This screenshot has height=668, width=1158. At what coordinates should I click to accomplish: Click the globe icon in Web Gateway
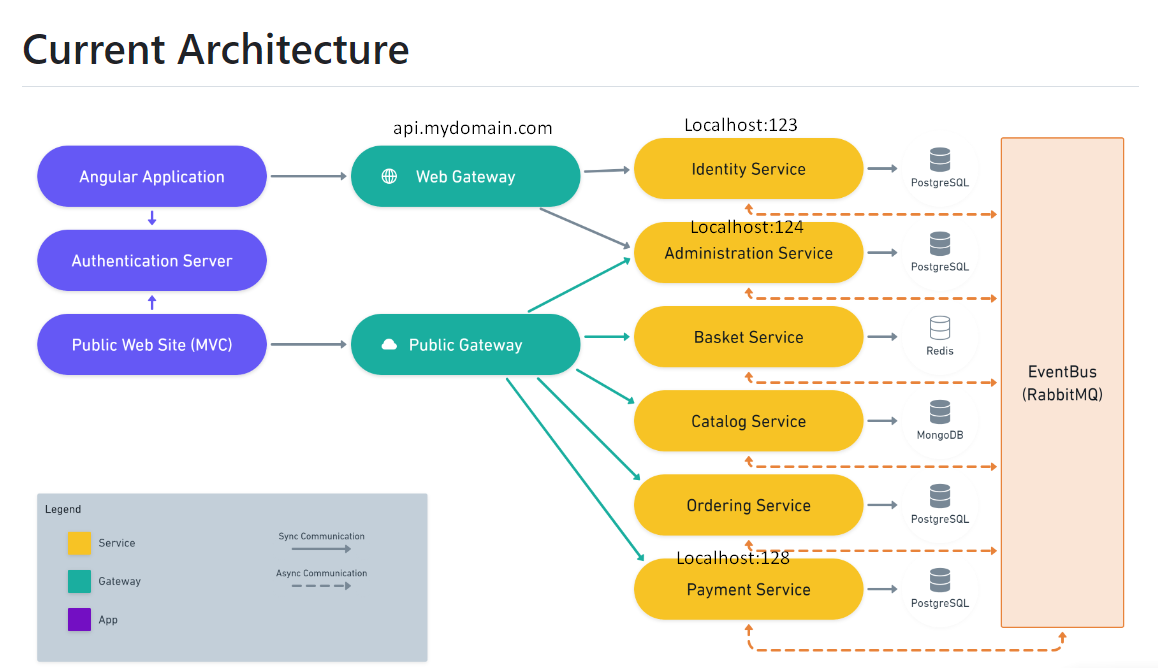390,177
